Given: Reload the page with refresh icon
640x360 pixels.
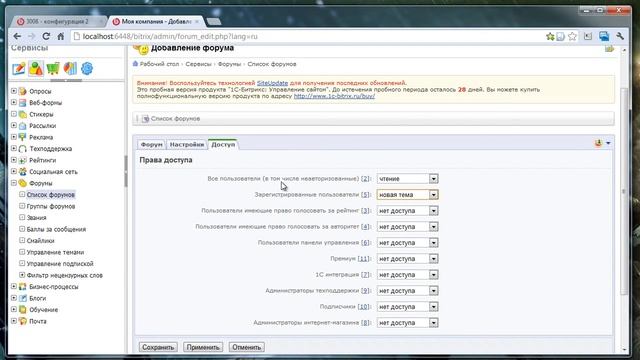Looking at the screenshot, I should [x=46, y=36].
